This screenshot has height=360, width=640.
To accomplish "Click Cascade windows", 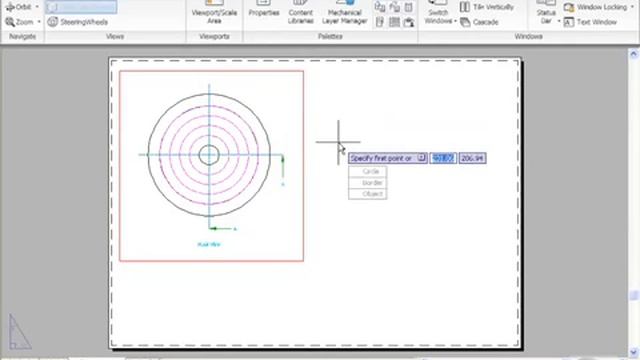I will point(480,22).
